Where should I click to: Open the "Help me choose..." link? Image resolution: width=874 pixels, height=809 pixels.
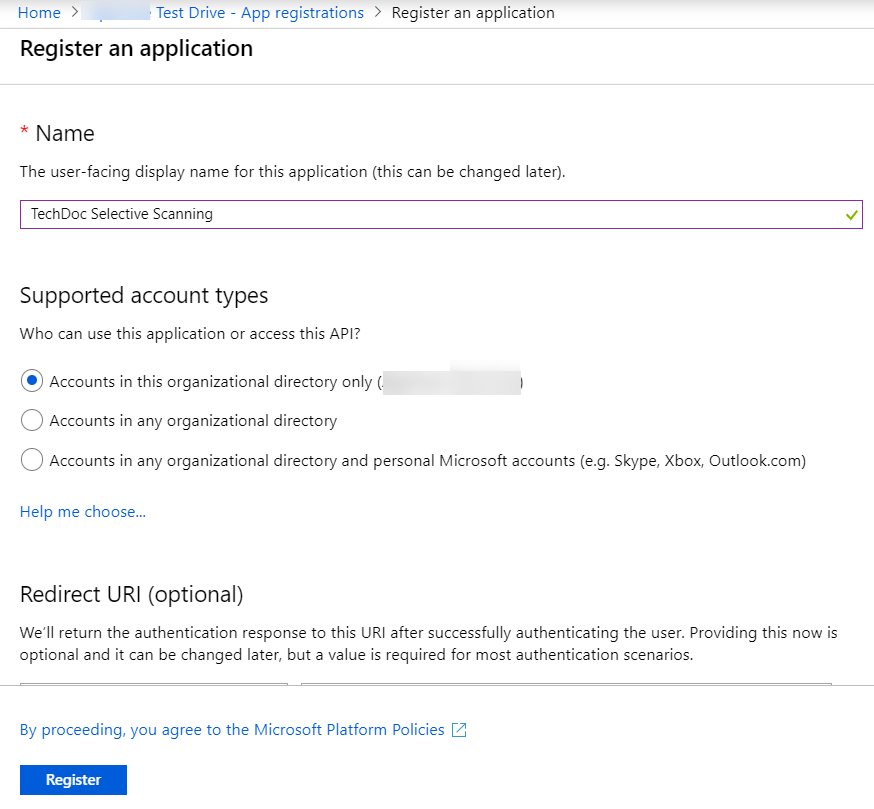coord(82,511)
